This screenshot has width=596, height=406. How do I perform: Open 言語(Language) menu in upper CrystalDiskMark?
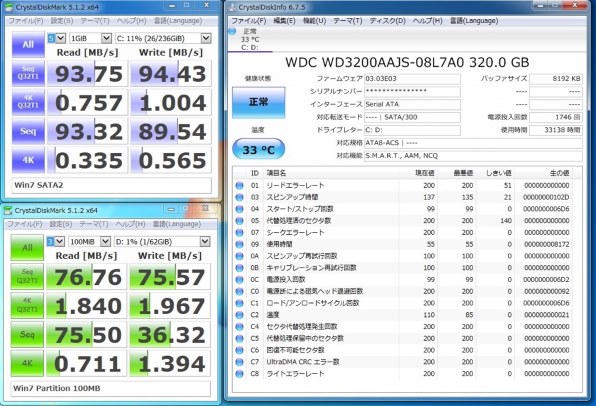tap(178, 21)
